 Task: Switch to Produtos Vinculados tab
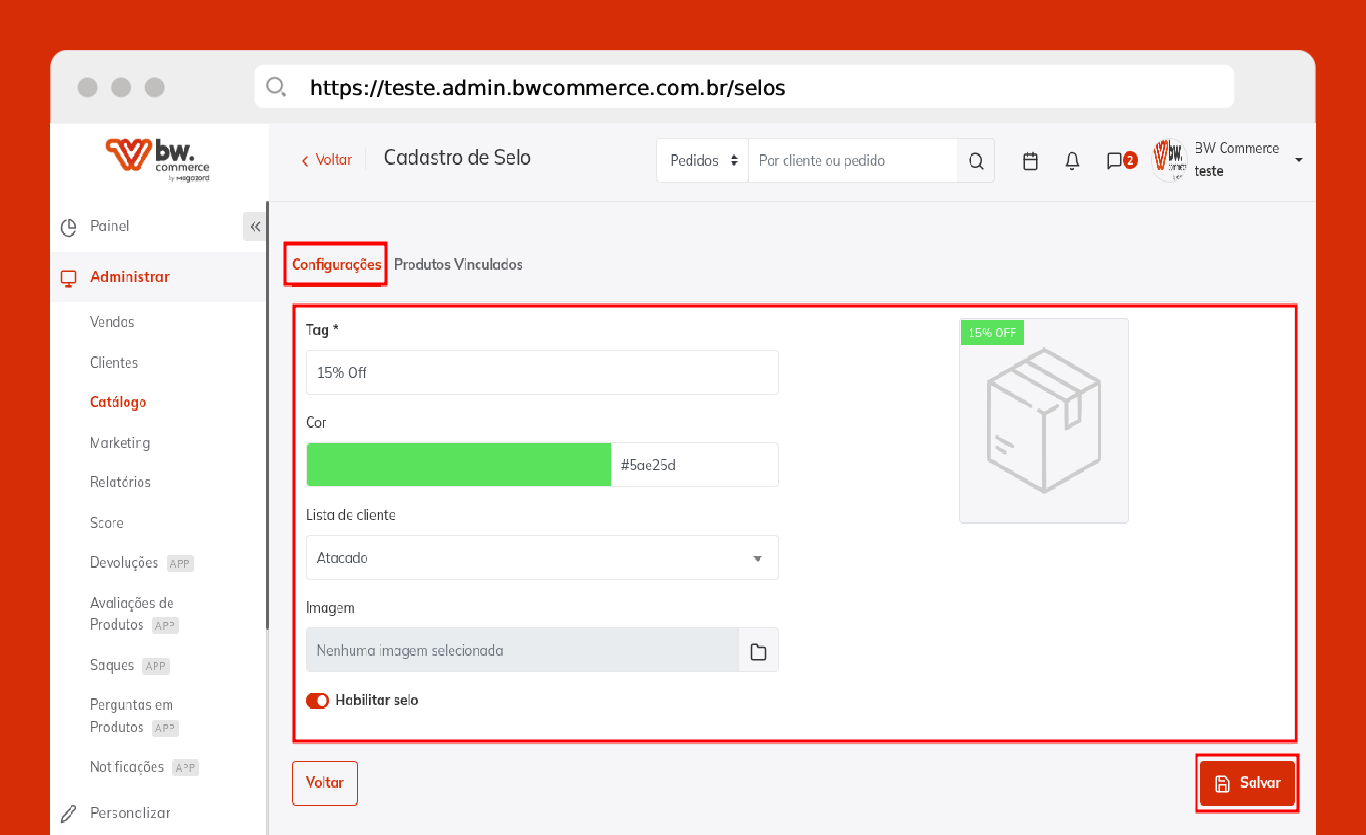(x=458, y=265)
